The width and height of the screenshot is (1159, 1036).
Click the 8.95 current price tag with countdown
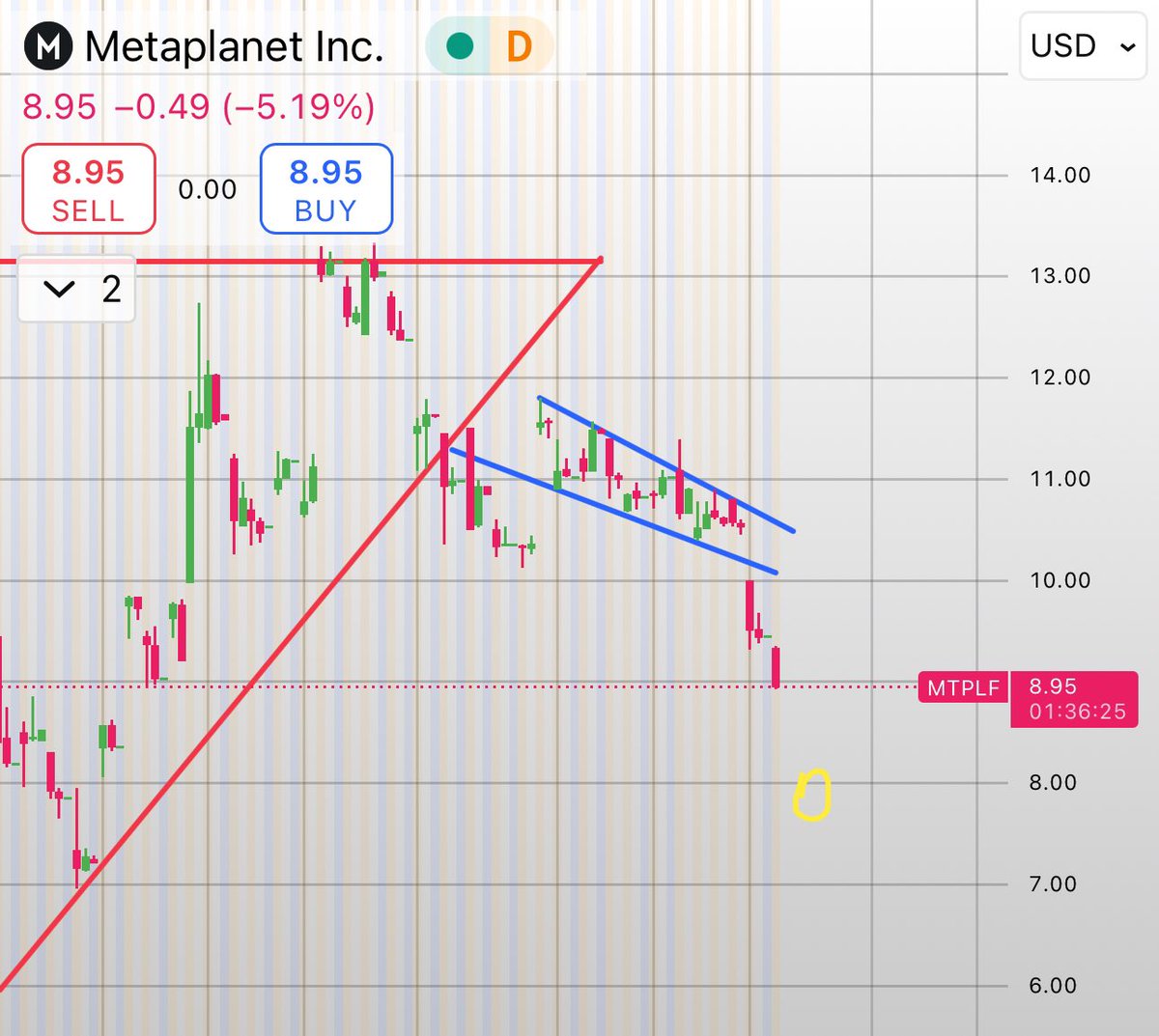coord(1076,699)
